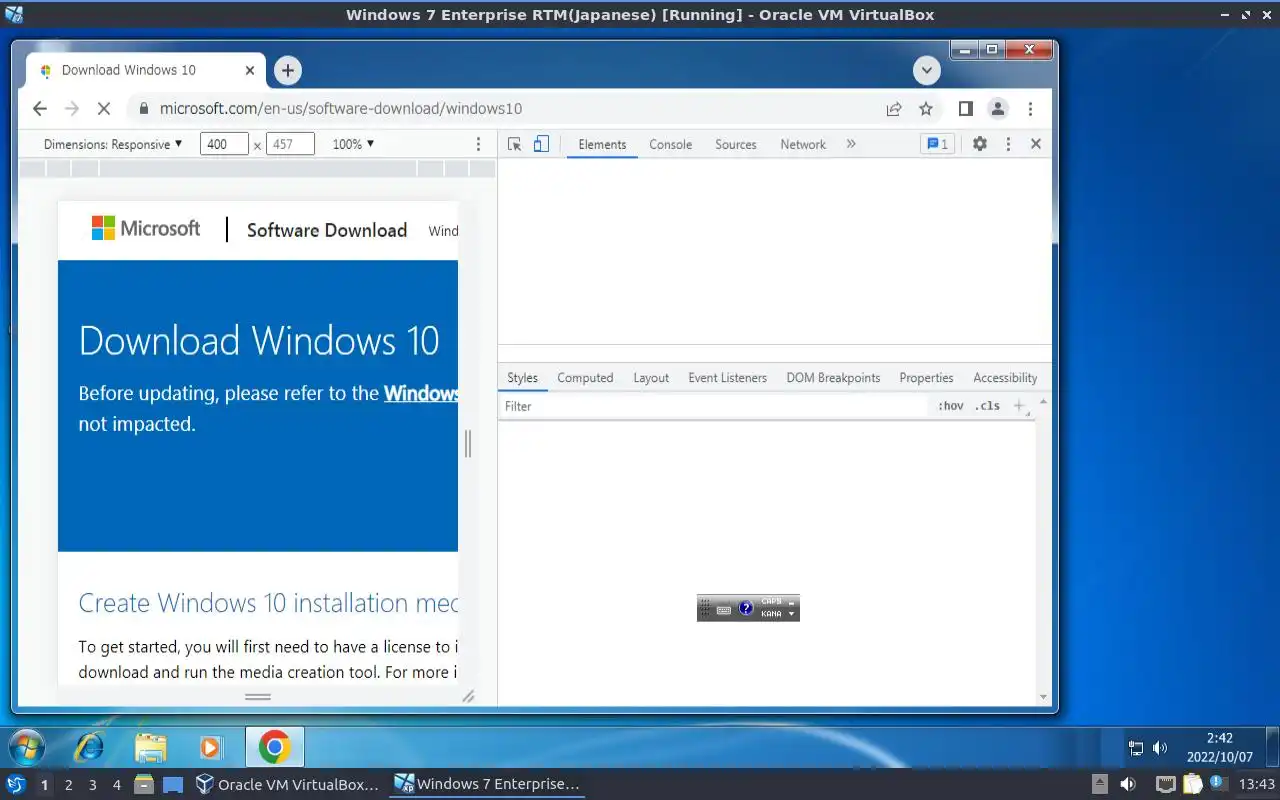Switch to the Console tab
This screenshot has width=1280, height=800.
click(x=670, y=144)
